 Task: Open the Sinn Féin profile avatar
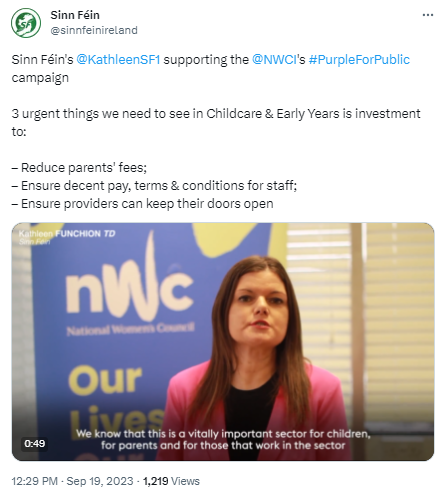click(x=26, y=23)
